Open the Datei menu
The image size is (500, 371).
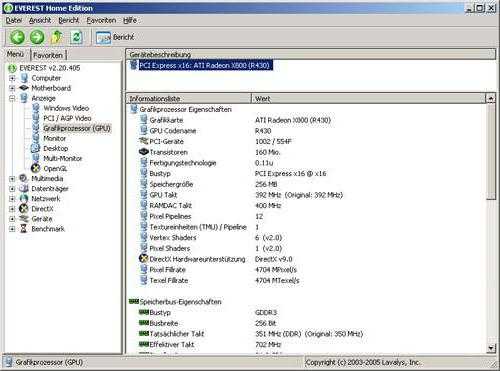14,21
